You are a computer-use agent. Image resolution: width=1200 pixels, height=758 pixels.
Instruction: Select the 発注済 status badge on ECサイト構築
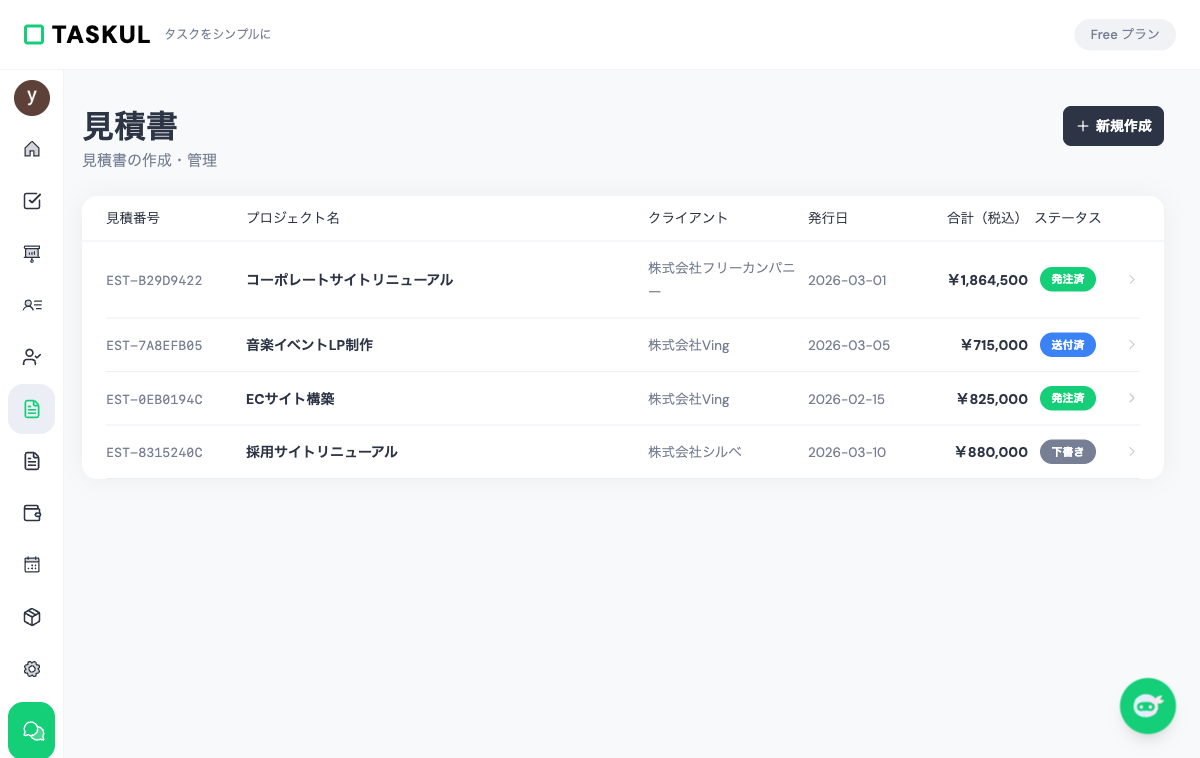pyautogui.click(x=1068, y=398)
